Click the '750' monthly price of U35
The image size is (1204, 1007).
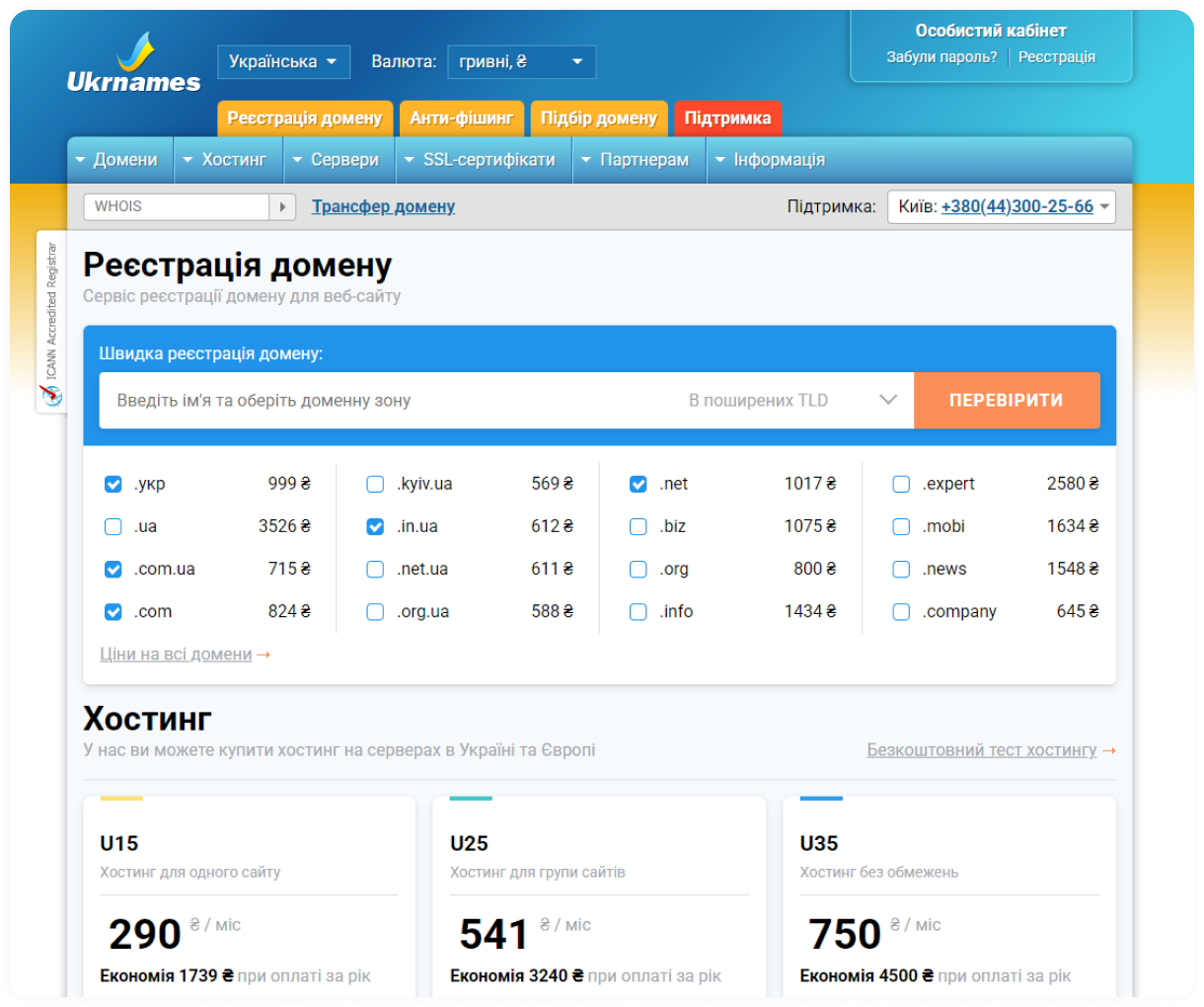tap(845, 934)
